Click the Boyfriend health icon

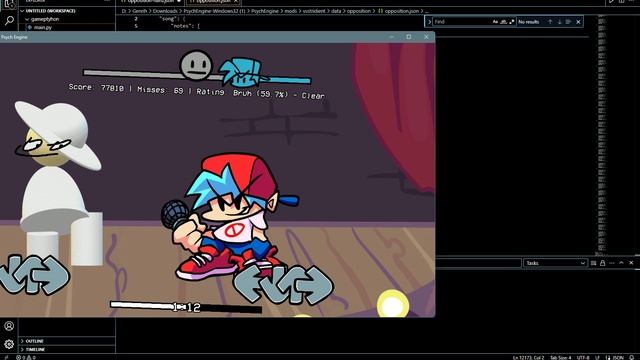(241, 72)
